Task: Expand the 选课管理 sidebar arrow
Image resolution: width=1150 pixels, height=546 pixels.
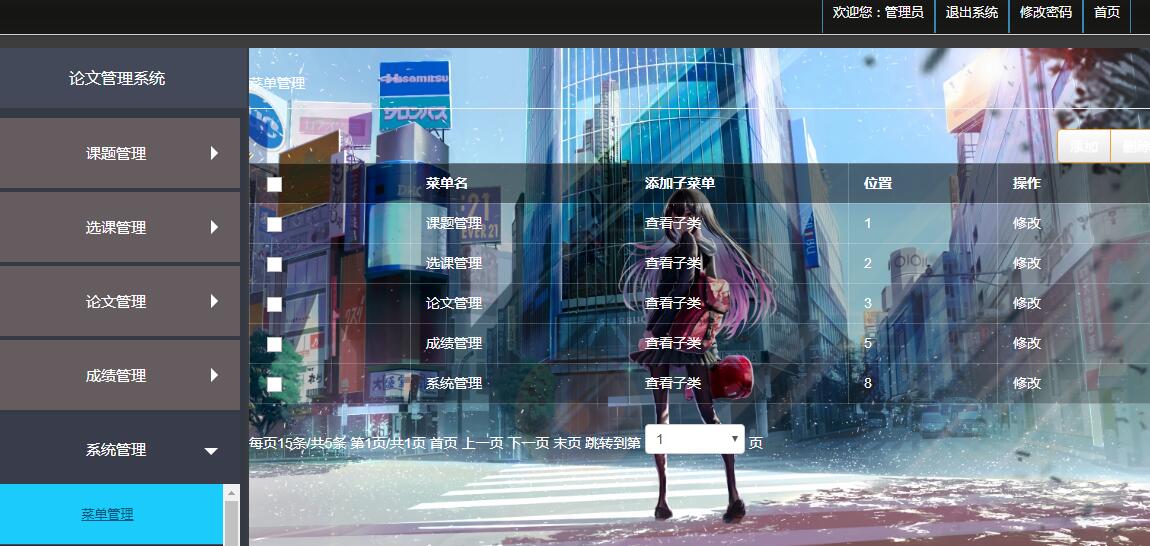Action: tap(214, 227)
